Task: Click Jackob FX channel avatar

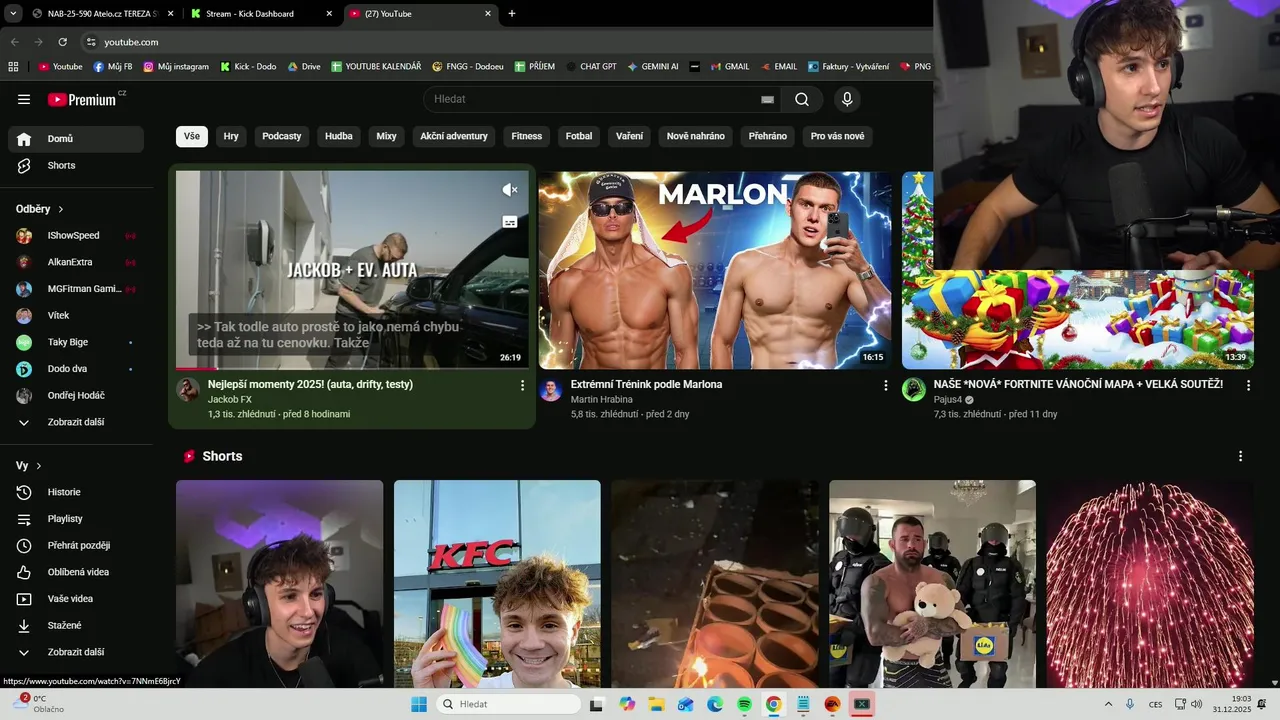Action: (188, 390)
